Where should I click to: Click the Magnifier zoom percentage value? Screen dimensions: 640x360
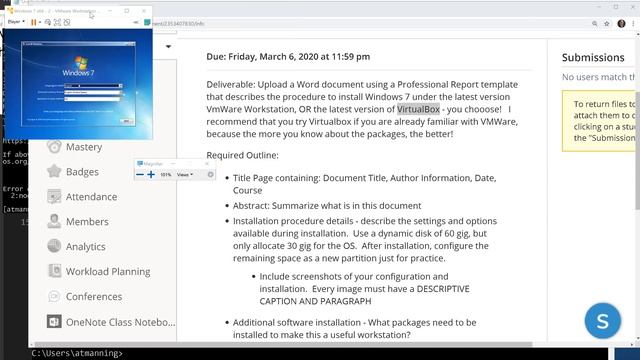click(x=165, y=175)
